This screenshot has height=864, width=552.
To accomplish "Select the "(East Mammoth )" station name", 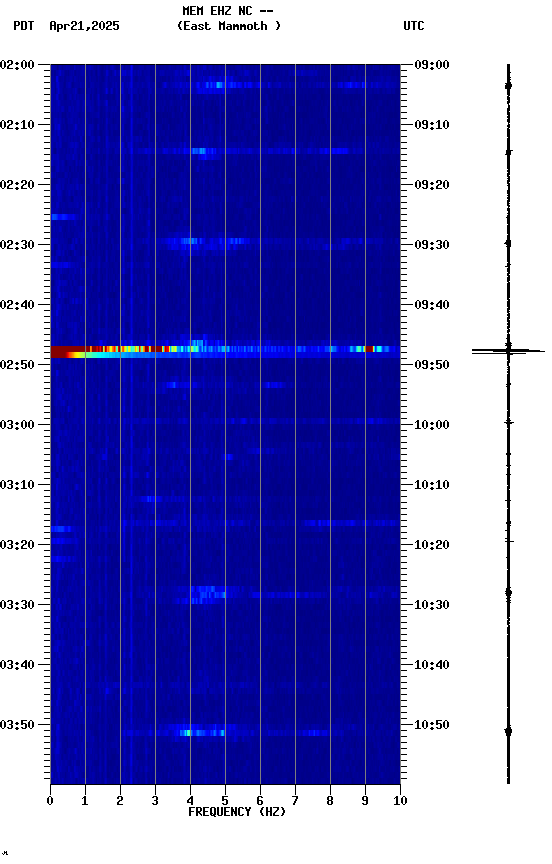I will click(x=229, y=26).
